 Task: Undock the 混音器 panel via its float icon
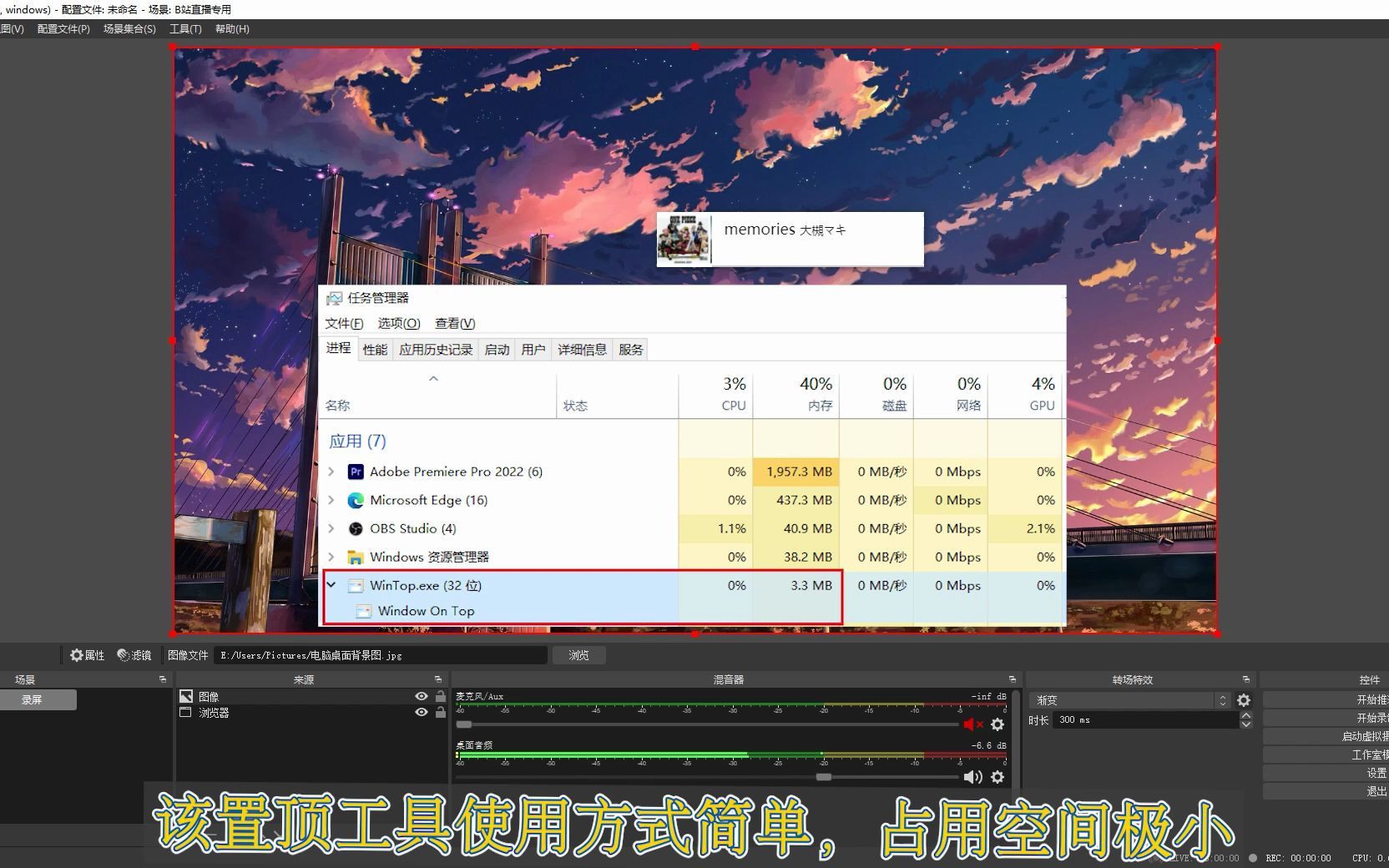coord(1013,679)
